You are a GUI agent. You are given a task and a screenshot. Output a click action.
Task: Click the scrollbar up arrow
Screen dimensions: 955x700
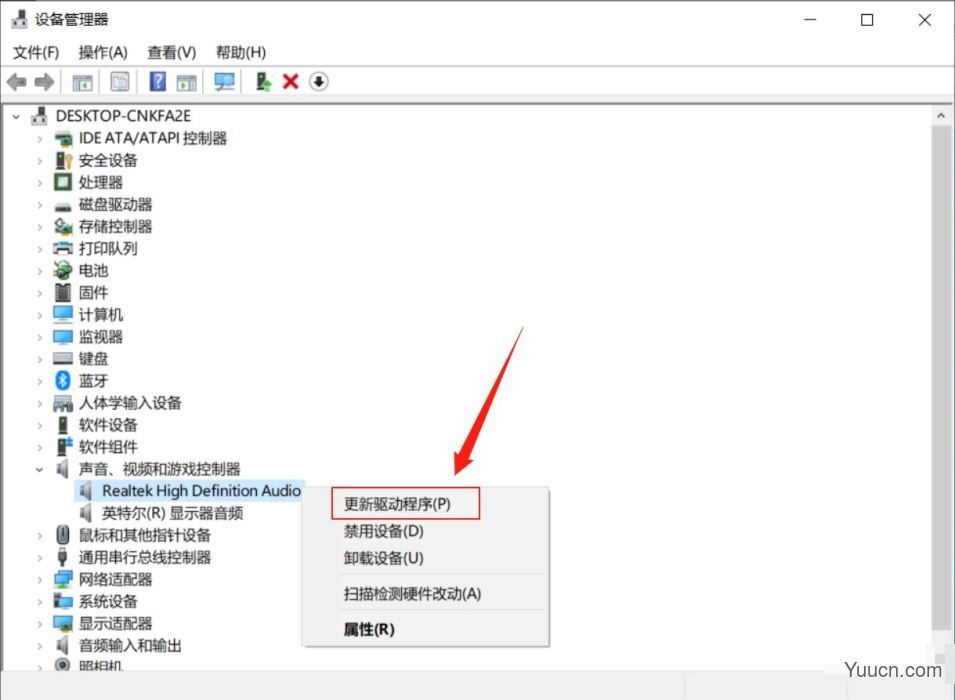coord(941,114)
